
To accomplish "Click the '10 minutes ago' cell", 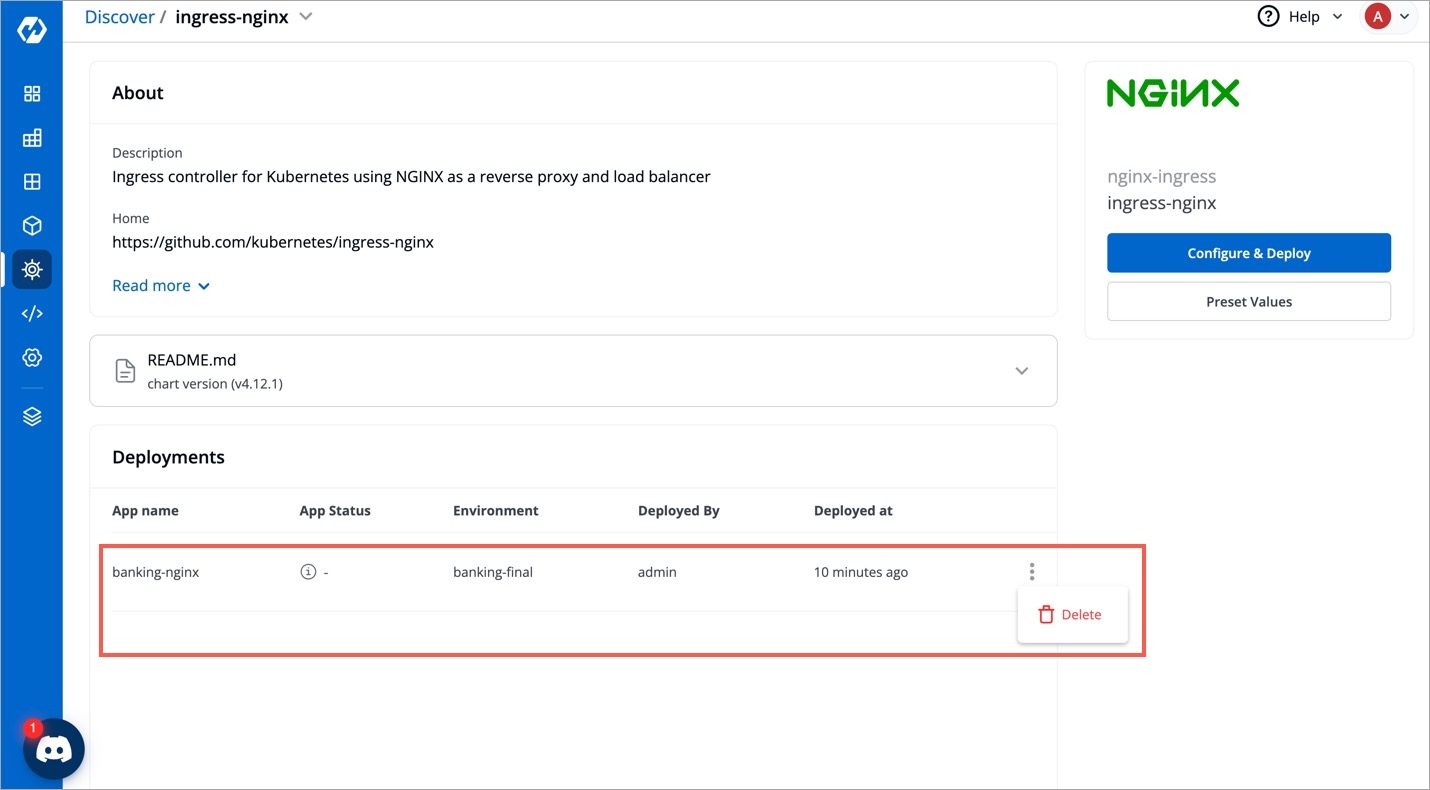I will click(861, 573).
